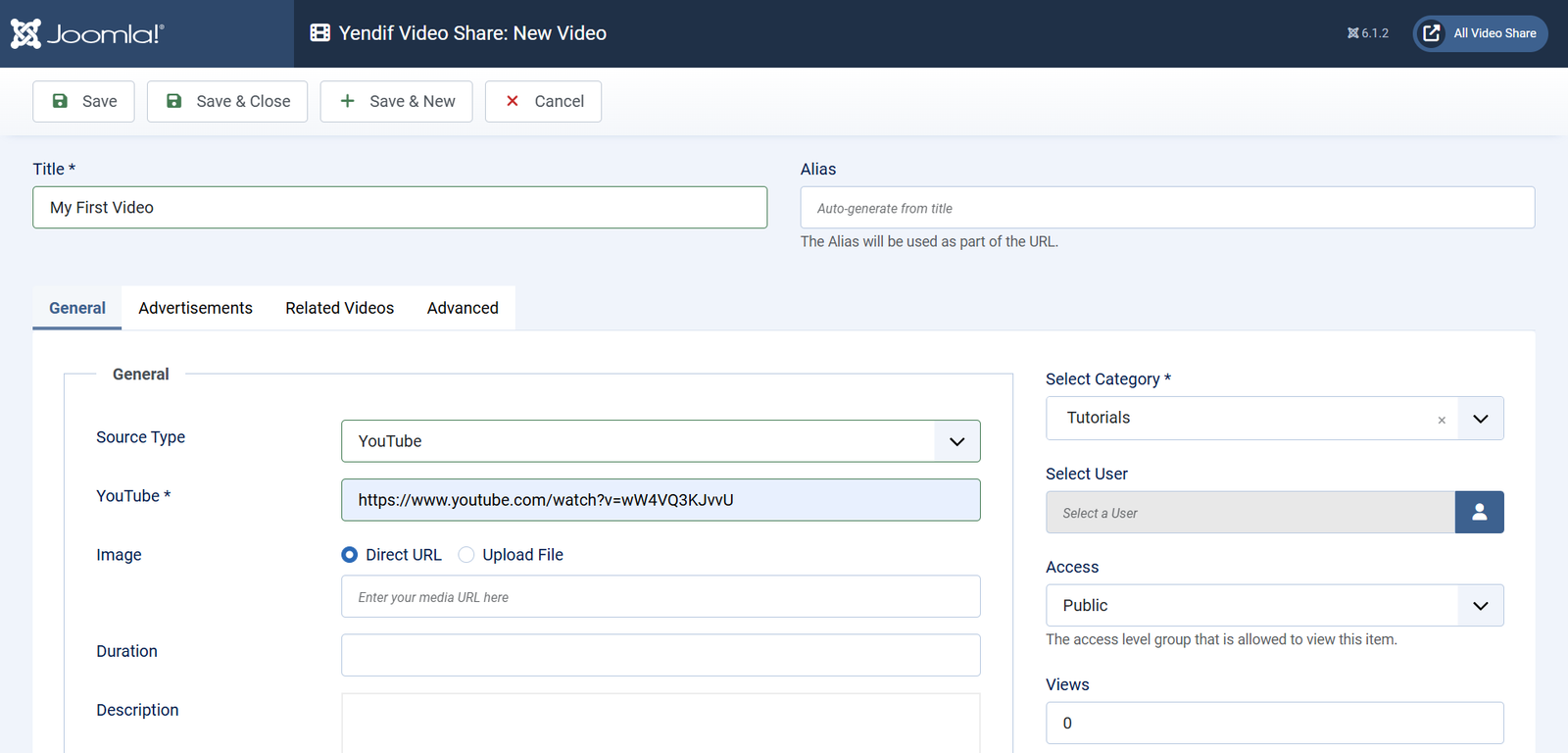Click into the Duration field
This screenshot has height=753, width=1568.
tap(661, 655)
